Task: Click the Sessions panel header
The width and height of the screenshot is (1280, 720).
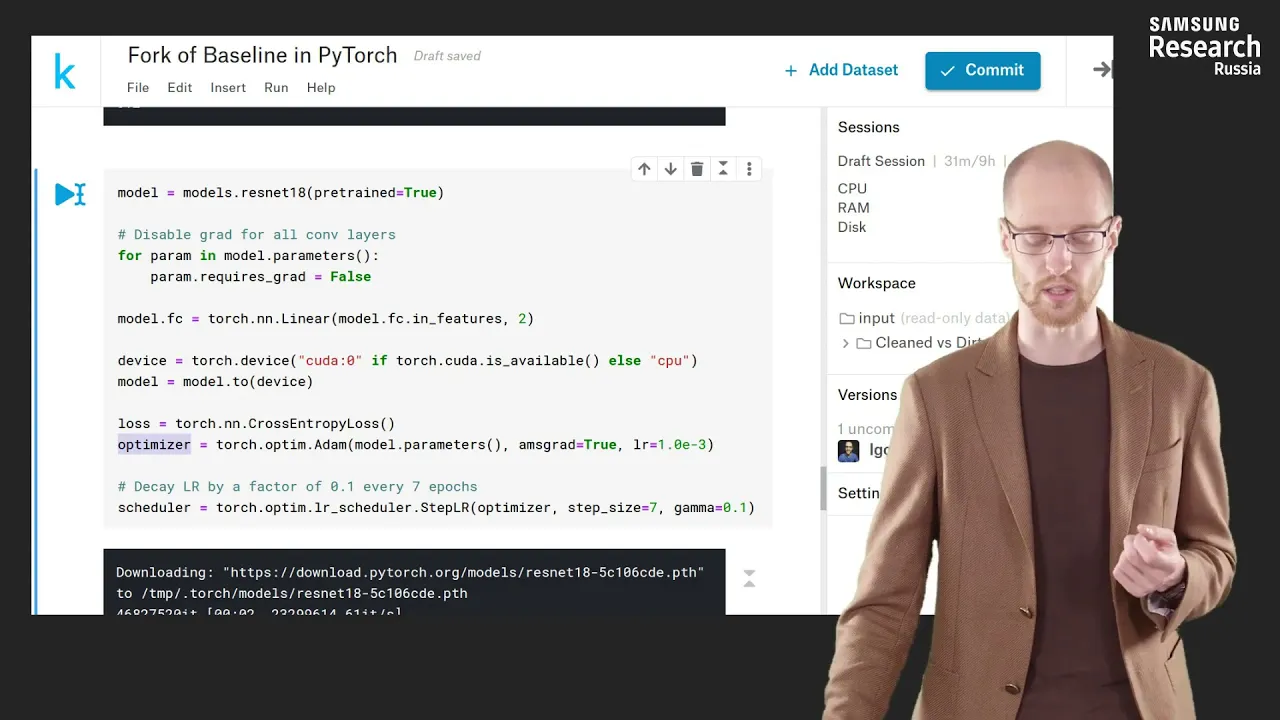Action: point(869,127)
